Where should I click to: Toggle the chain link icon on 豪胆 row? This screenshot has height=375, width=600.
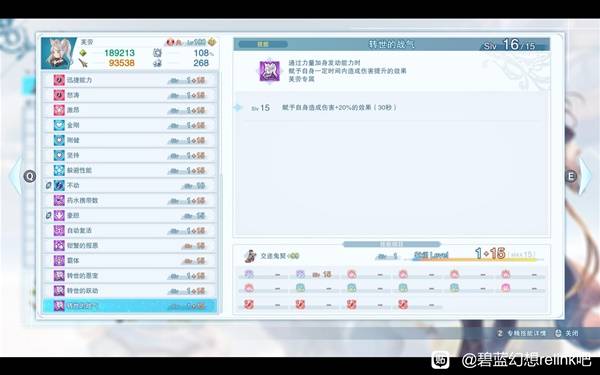[x=49, y=215]
